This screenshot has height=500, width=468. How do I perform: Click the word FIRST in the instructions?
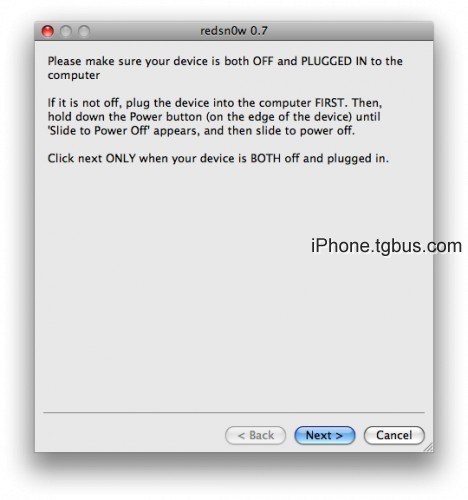(330, 103)
